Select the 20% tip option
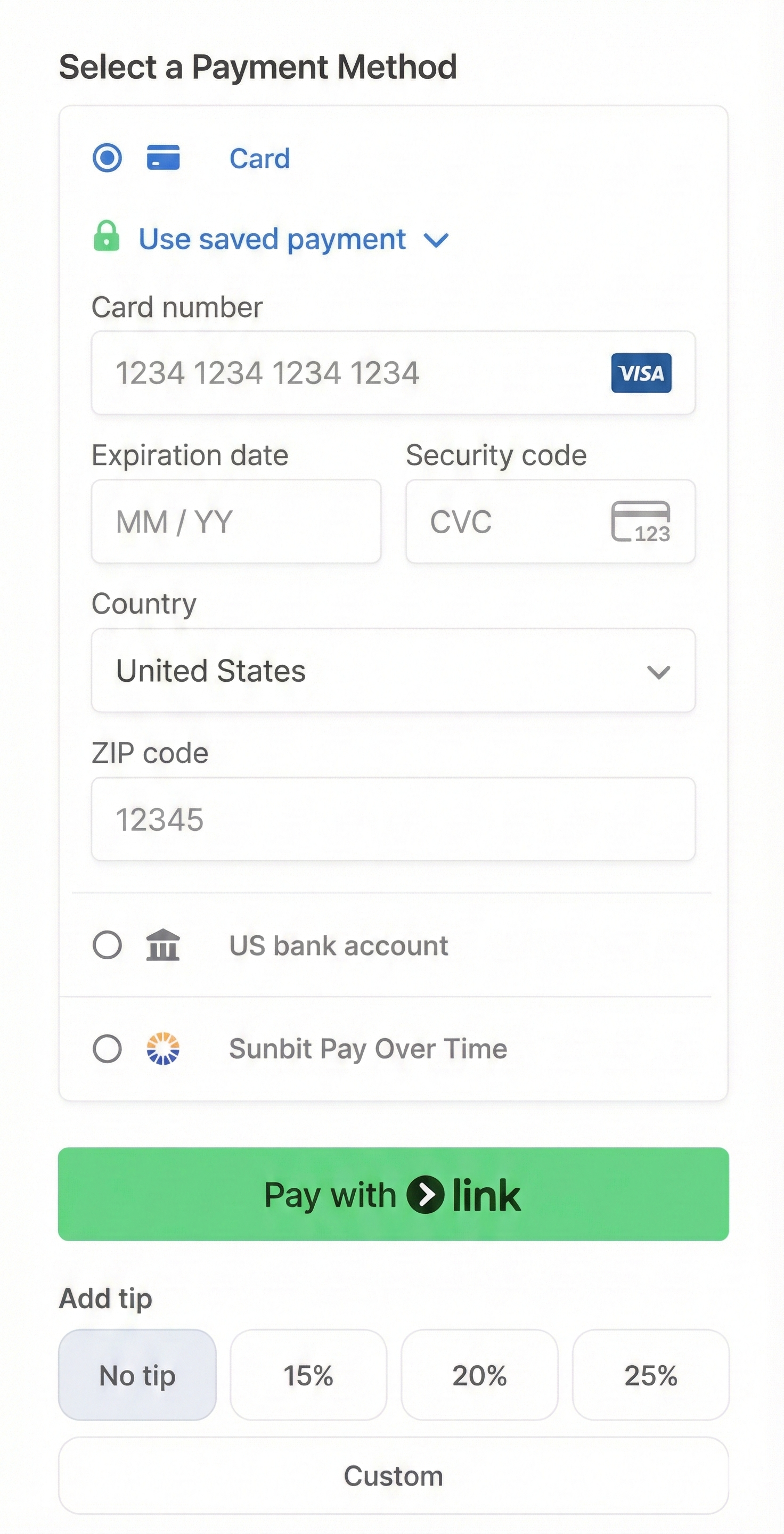This screenshot has width=784, height=1534. pos(479,1376)
